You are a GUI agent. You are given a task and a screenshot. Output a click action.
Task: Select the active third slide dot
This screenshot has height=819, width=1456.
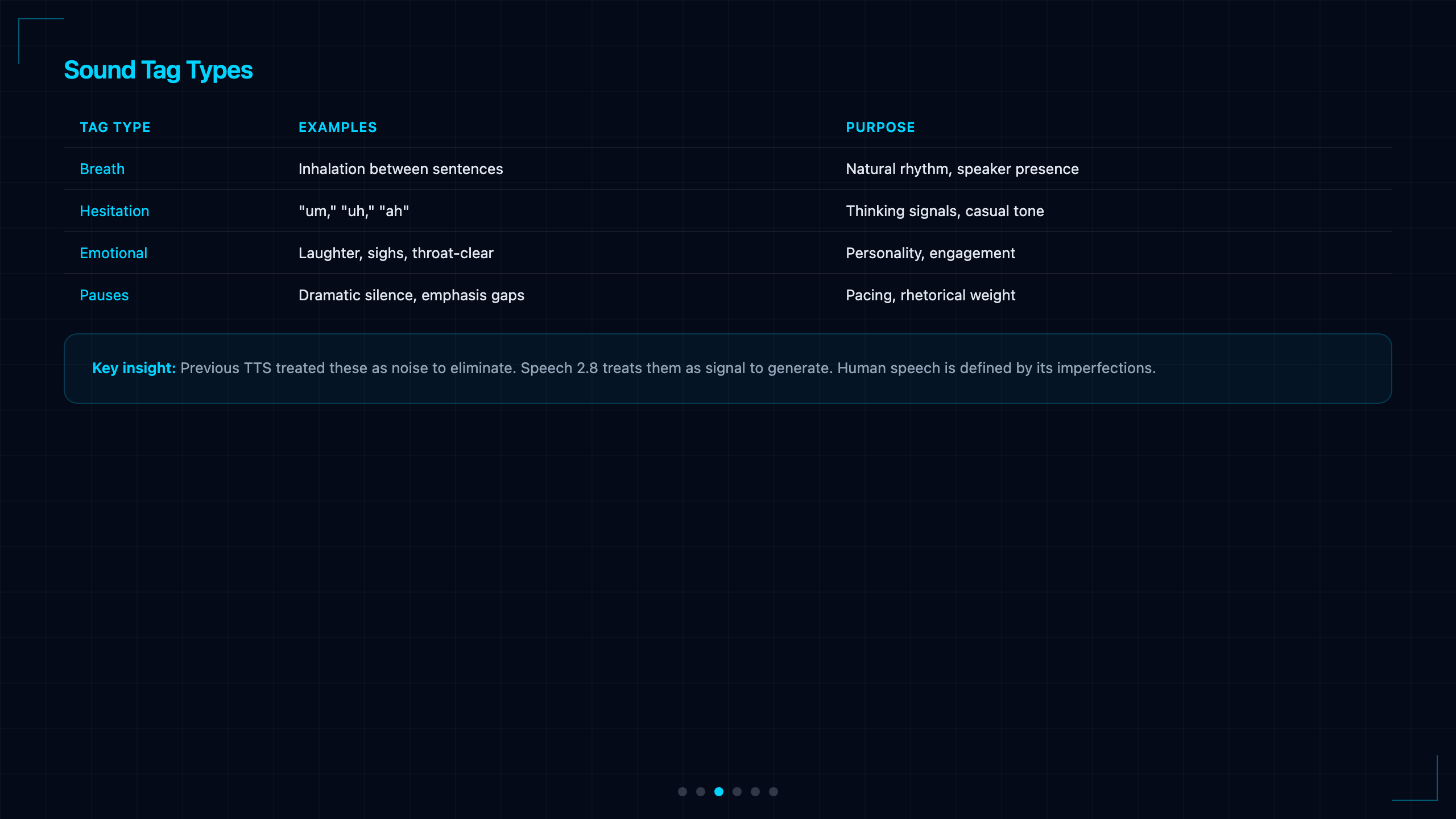tap(719, 792)
